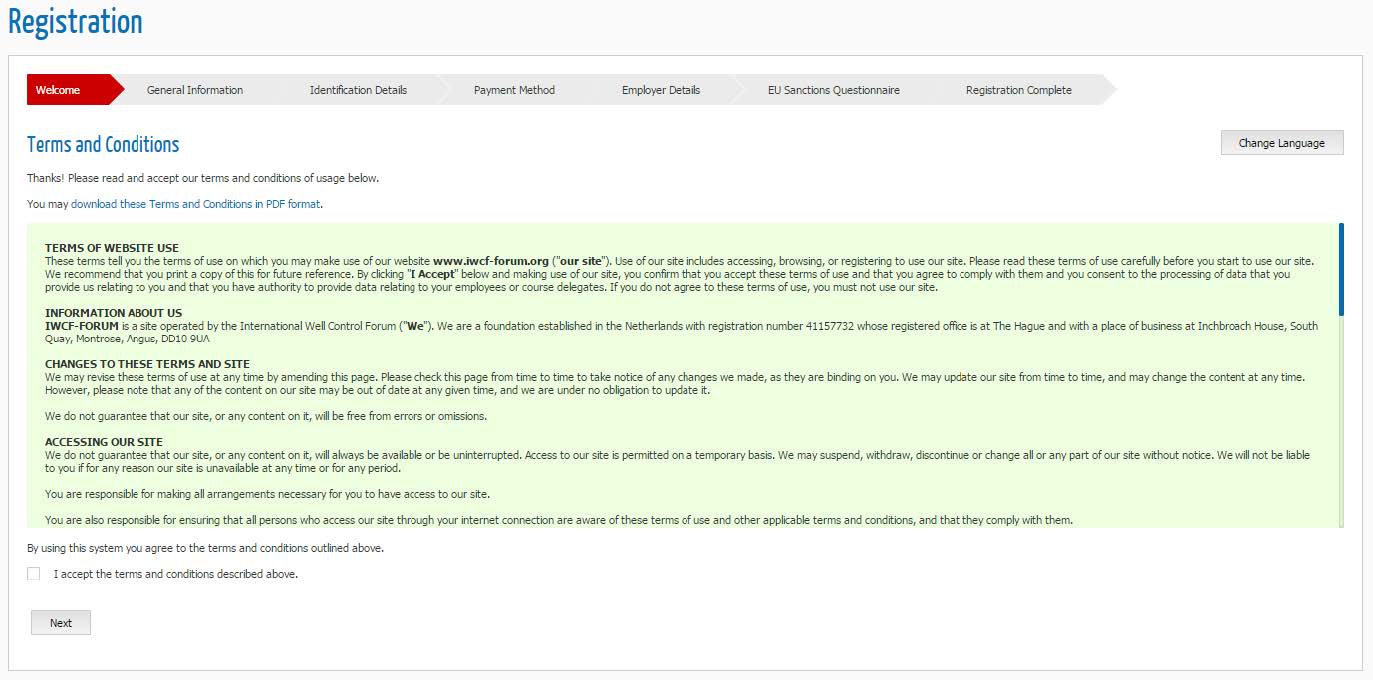Click the 'CHANGES TO THESE TERMS AND SITE' heading
1373x680 pixels.
pos(147,364)
